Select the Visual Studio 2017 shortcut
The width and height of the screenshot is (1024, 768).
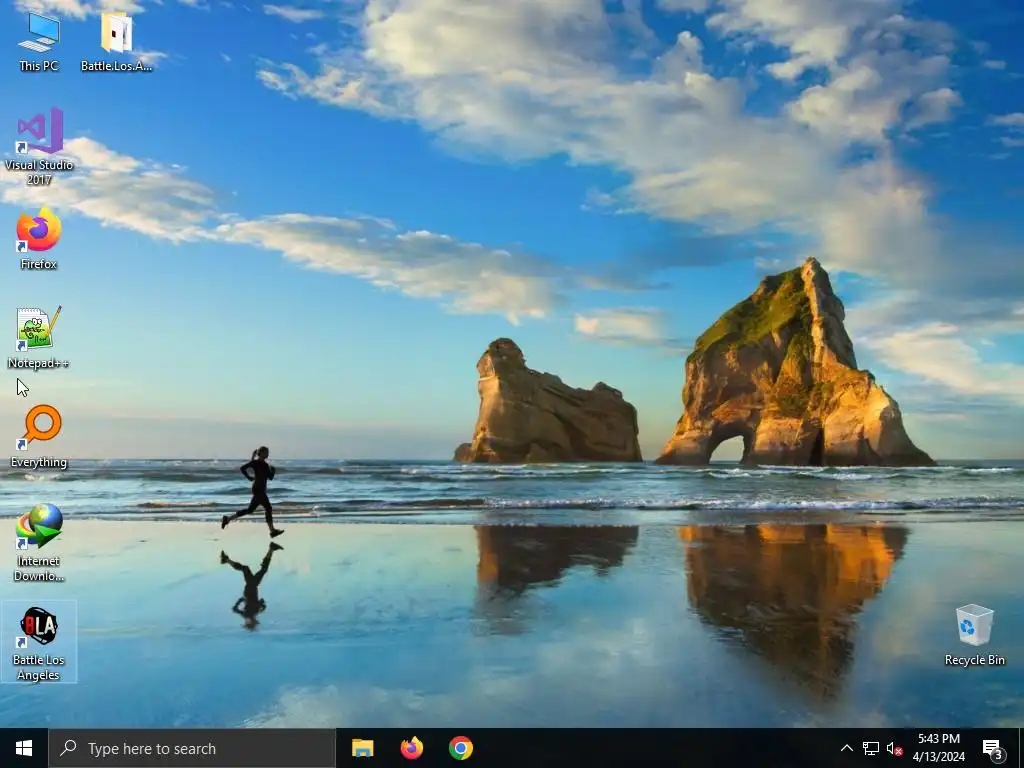pos(39,146)
